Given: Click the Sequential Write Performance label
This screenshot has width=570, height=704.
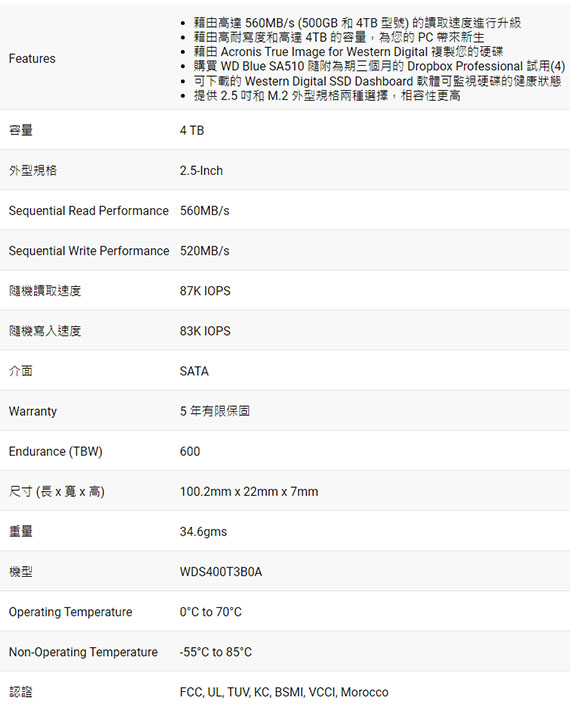Looking at the screenshot, I should 89,251.
